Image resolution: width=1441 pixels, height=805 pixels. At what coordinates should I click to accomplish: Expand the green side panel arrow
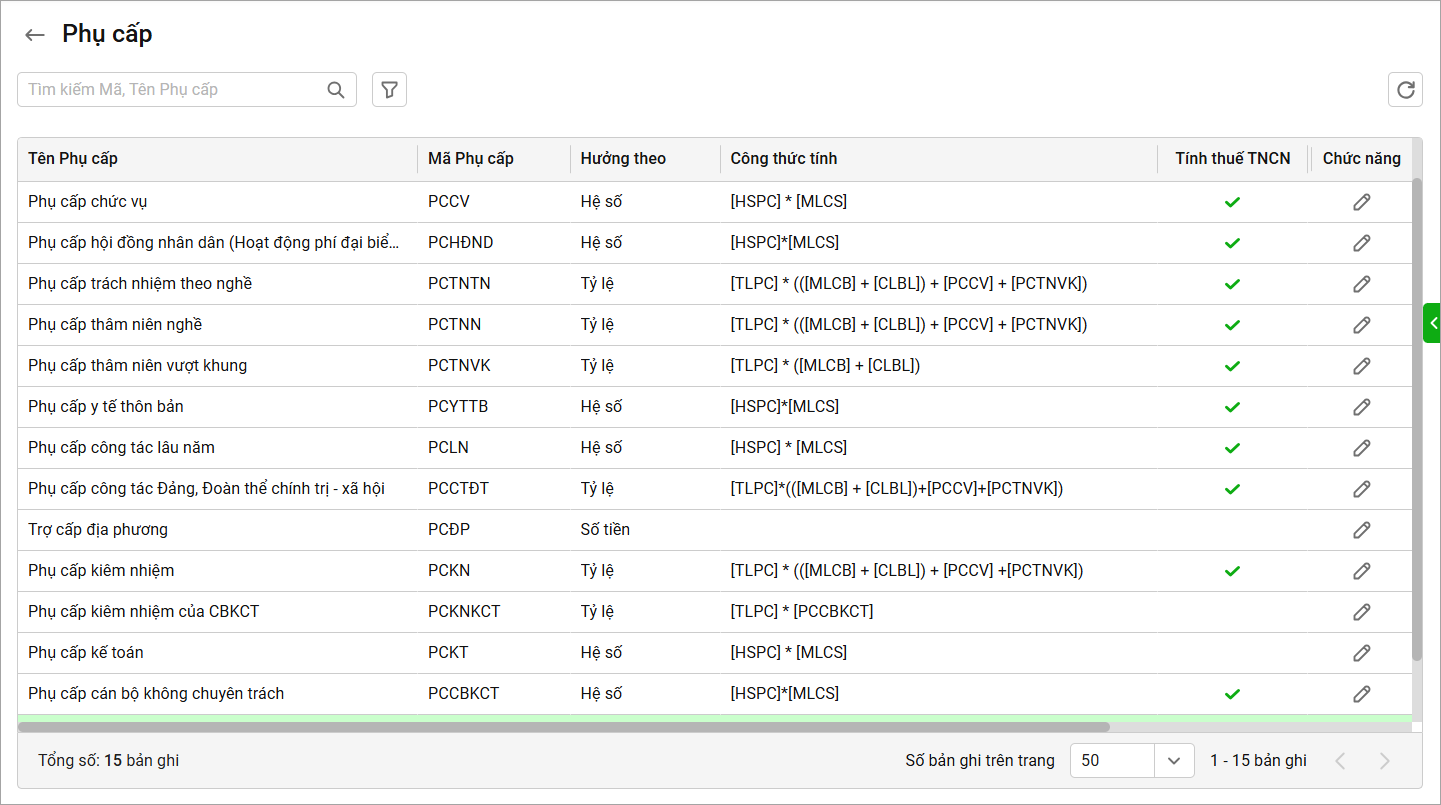pos(1432,323)
